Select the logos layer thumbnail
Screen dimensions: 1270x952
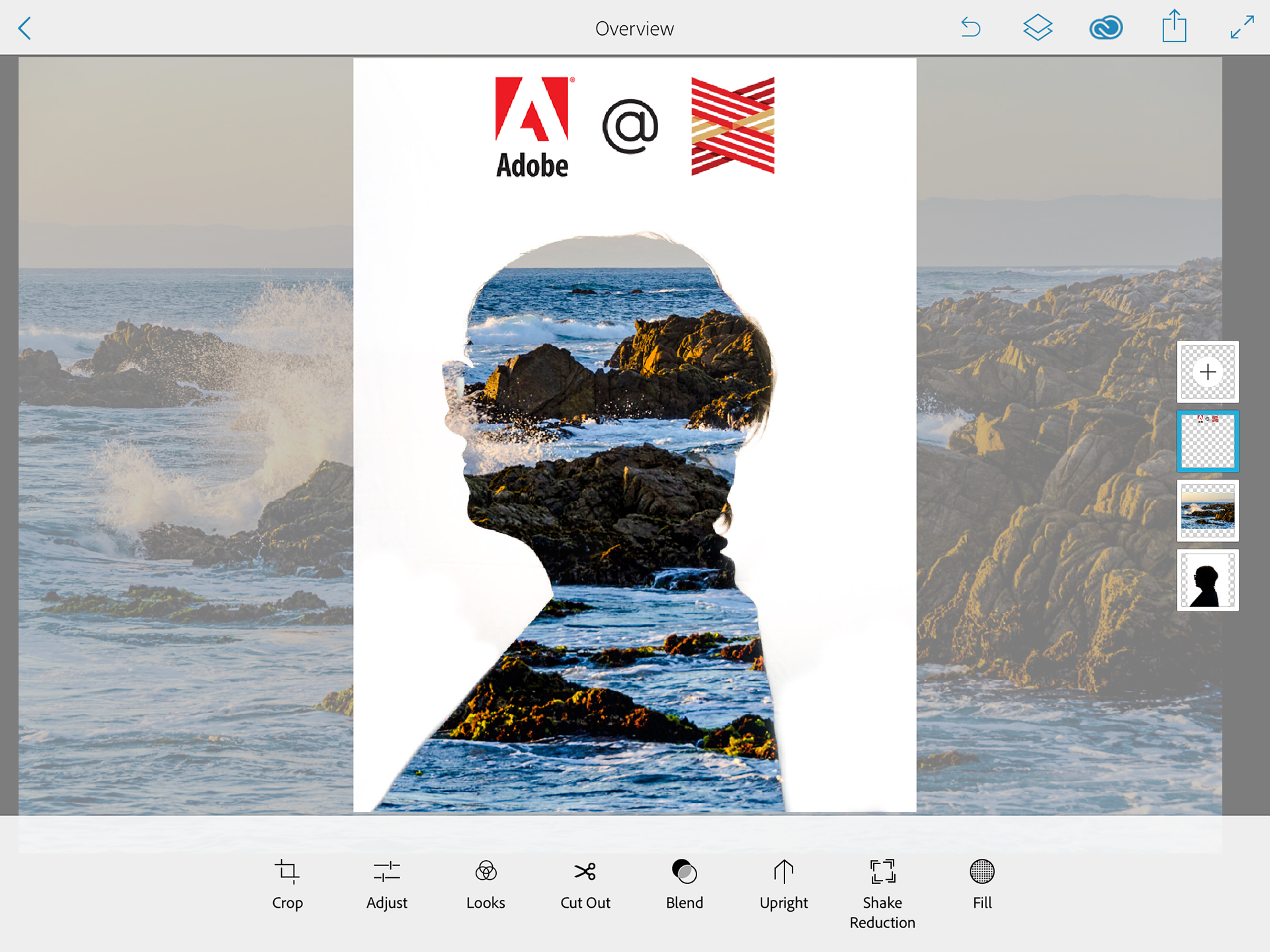1208,441
